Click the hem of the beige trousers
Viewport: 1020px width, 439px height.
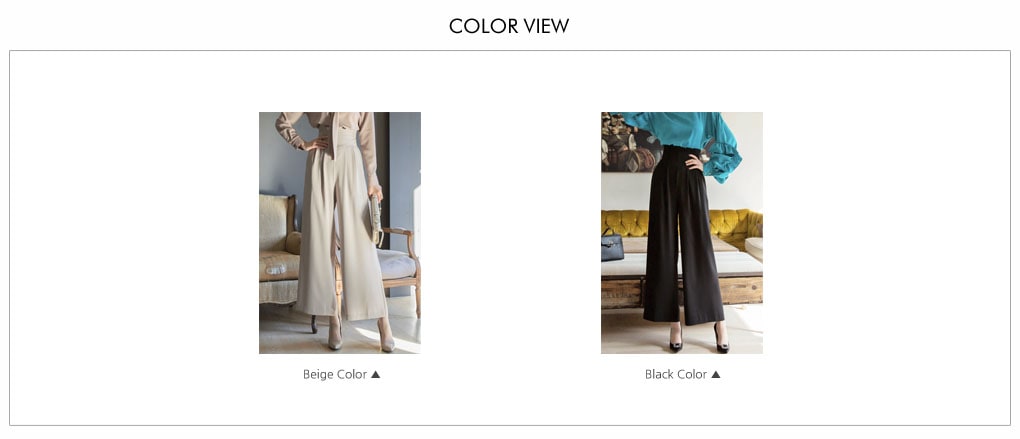coord(342,311)
